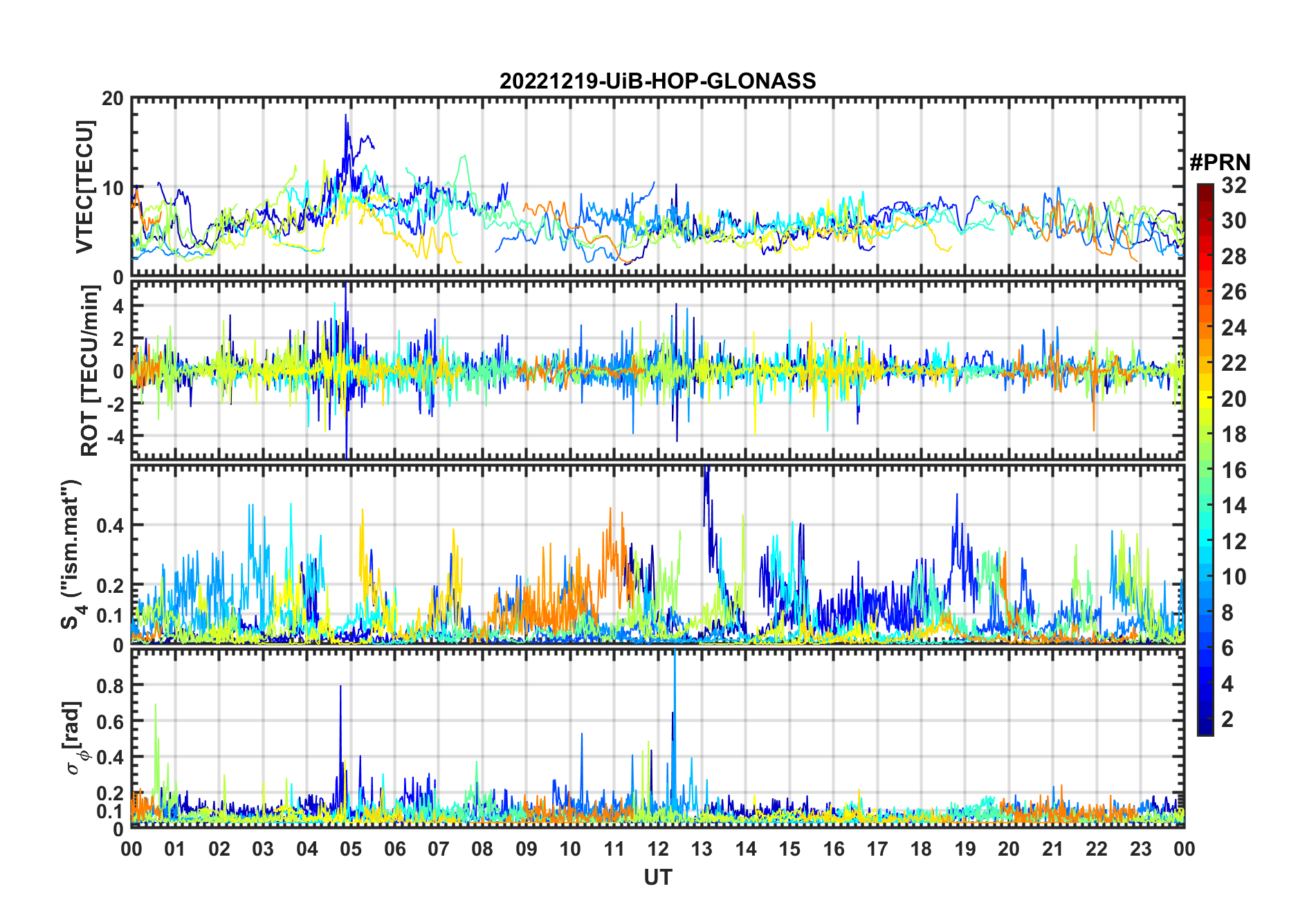
Task: Select colorbar tick label 28
Action: 1234,256
